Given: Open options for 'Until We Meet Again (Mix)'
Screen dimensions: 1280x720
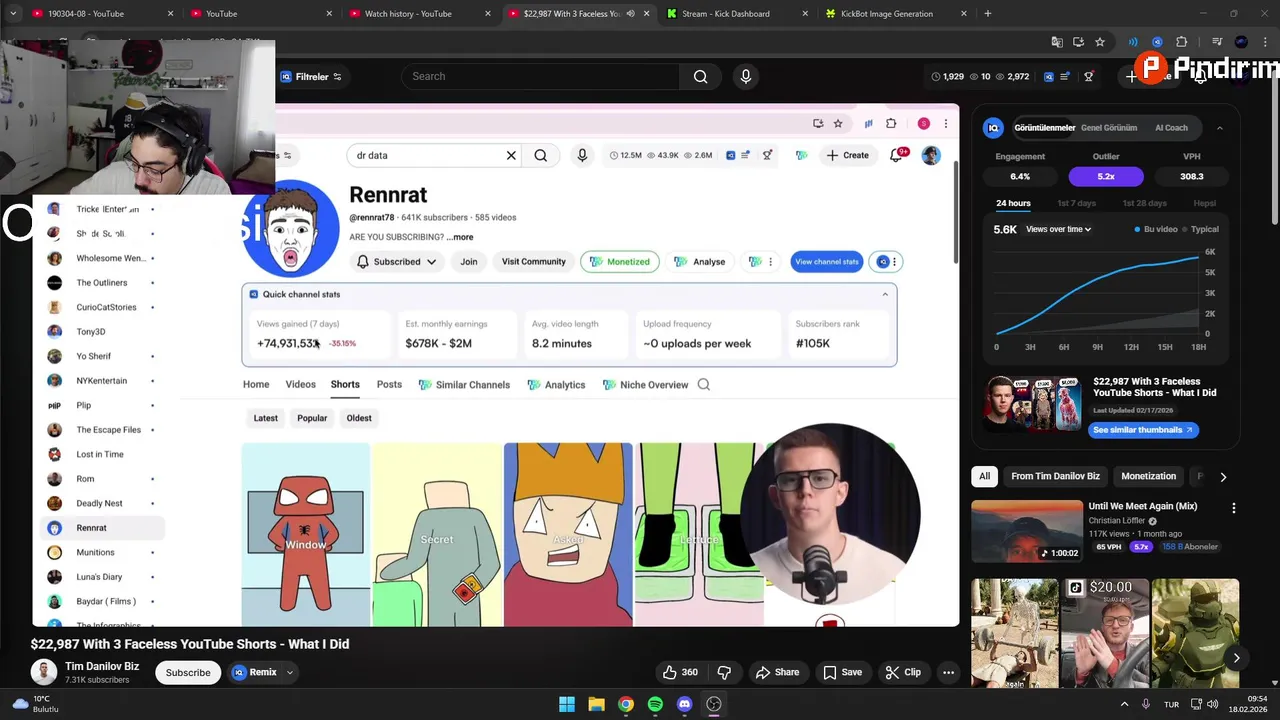Looking at the screenshot, I should [x=1233, y=508].
